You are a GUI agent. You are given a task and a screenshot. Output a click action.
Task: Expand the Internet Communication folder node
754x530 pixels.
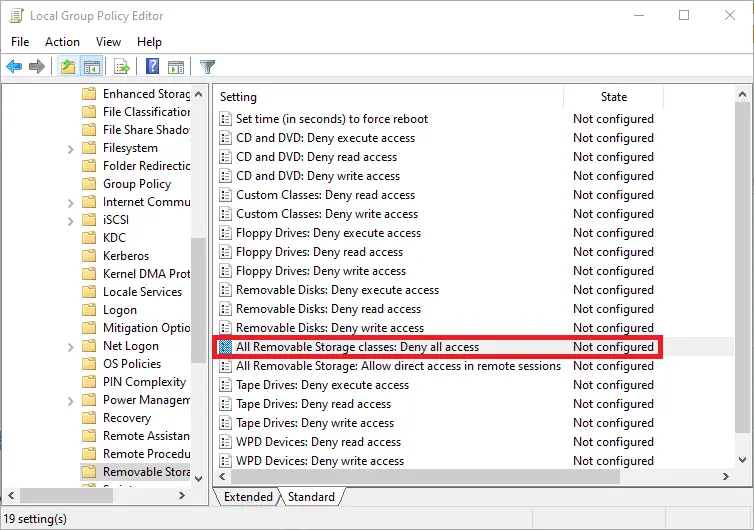(x=71, y=203)
